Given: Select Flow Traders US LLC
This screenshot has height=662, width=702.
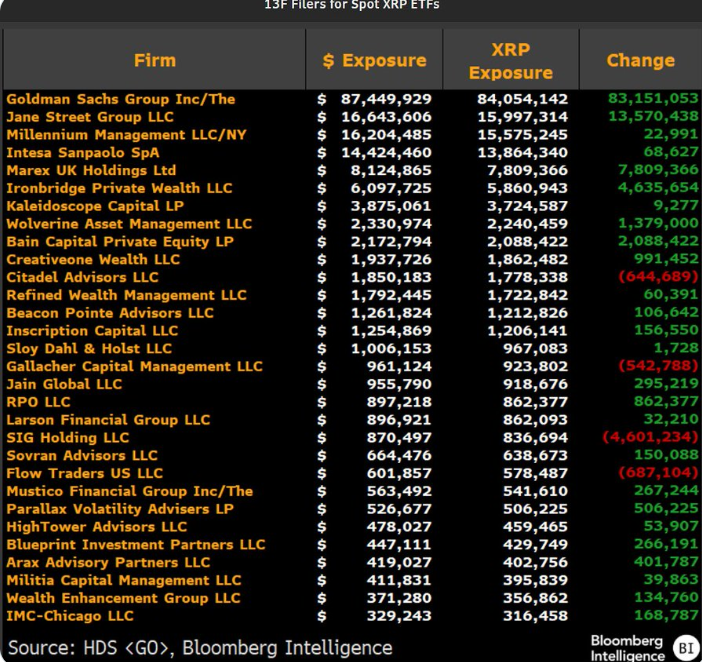Looking at the screenshot, I should 85,474.
